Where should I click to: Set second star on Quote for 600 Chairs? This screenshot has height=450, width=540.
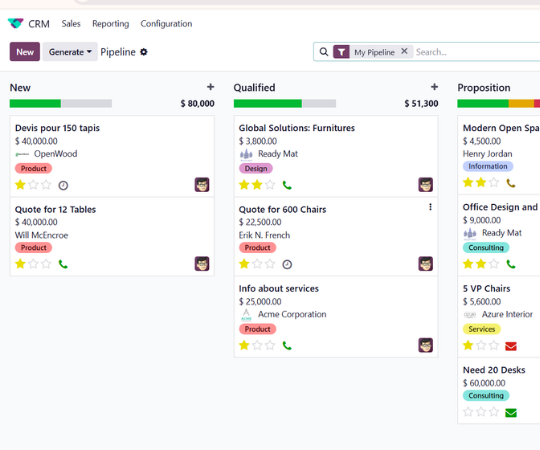[257, 264]
